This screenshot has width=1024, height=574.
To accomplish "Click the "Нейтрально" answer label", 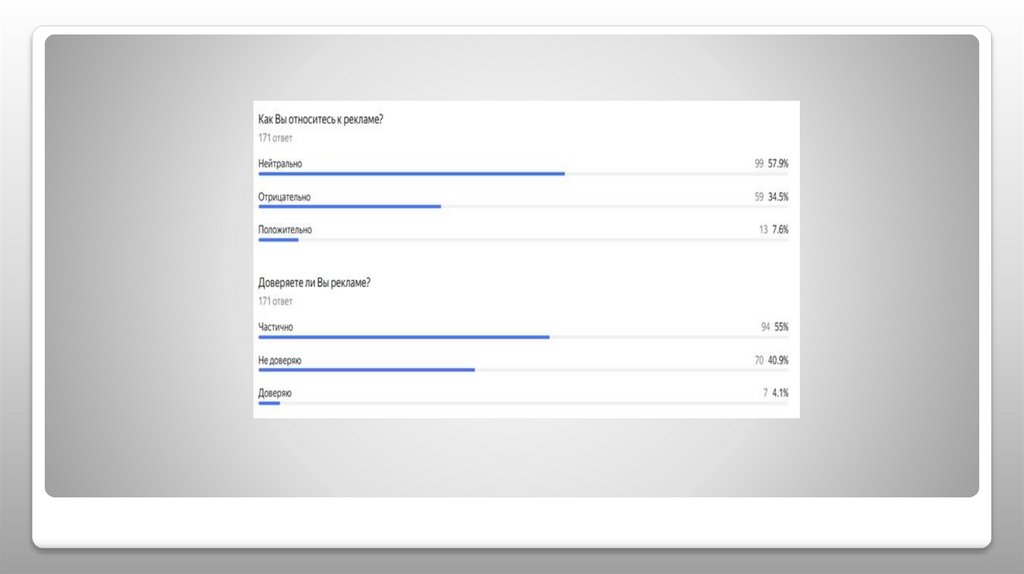I will pyautogui.click(x=280, y=163).
